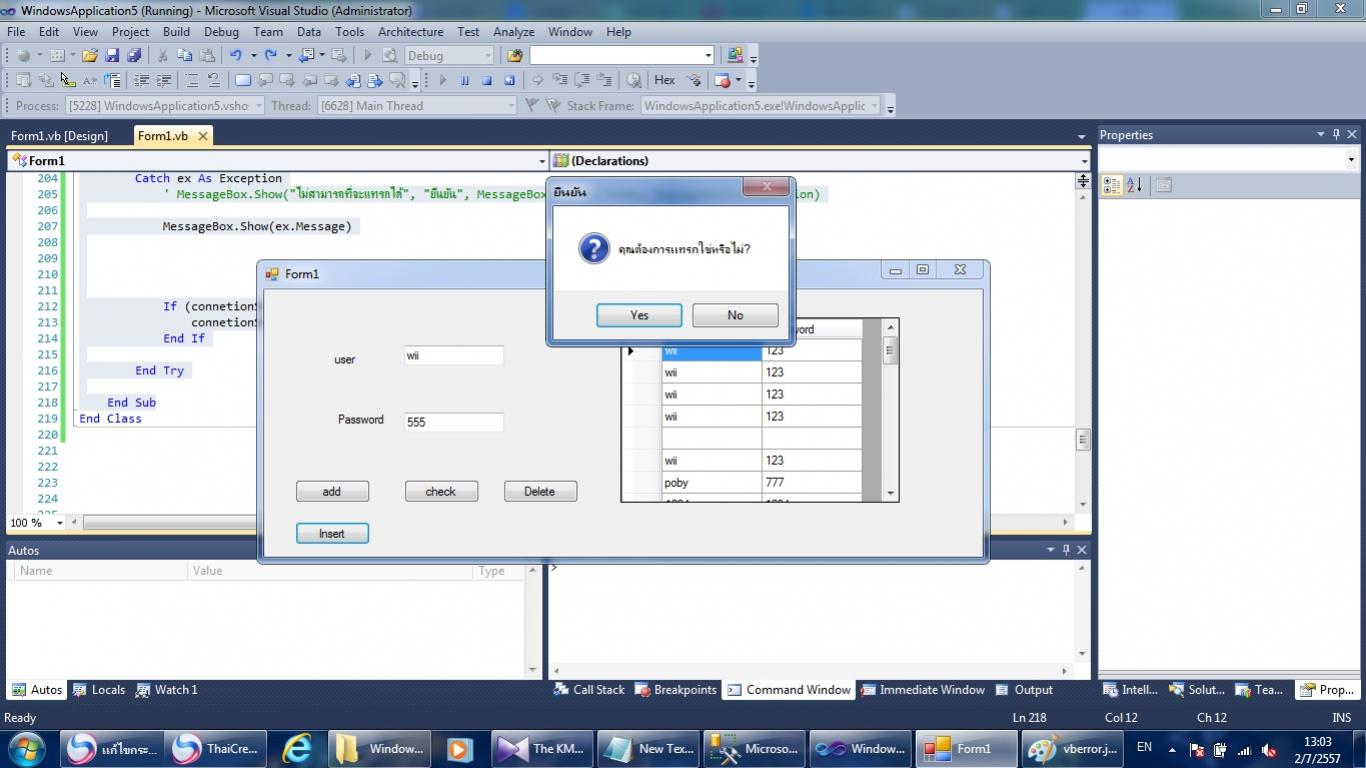Click the Categorized view icon in Properties
The height and width of the screenshot is (768, 1366).
(x=1112, y=185)
